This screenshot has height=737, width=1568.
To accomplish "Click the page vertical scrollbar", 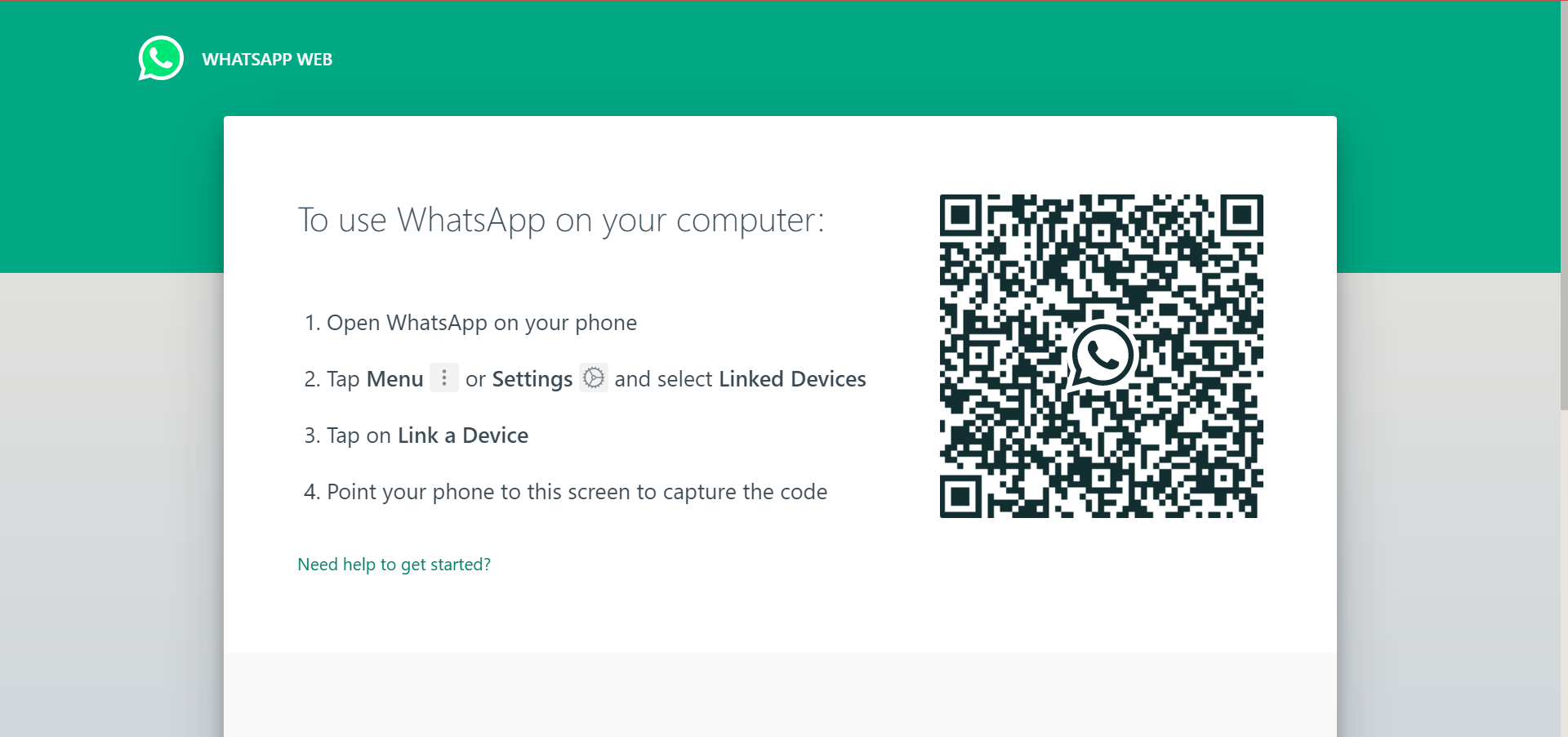I will (x=1564, y=204).
